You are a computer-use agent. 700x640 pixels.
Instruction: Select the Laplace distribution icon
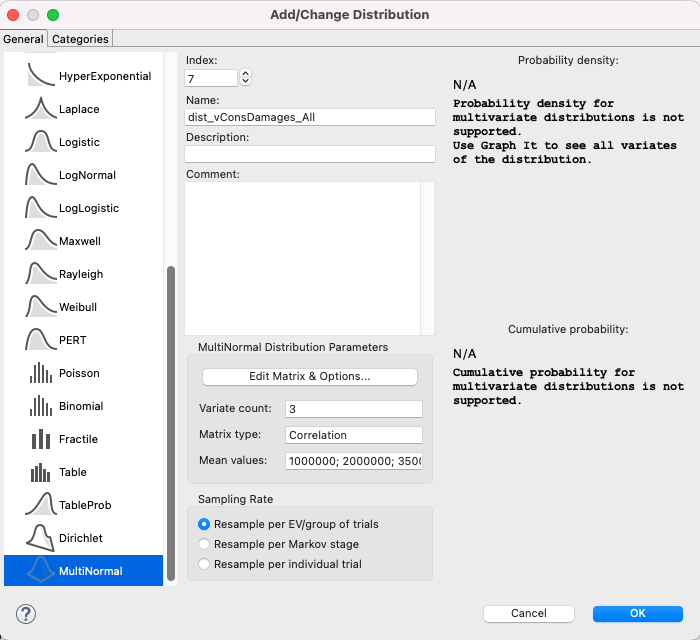click(41, 108)
